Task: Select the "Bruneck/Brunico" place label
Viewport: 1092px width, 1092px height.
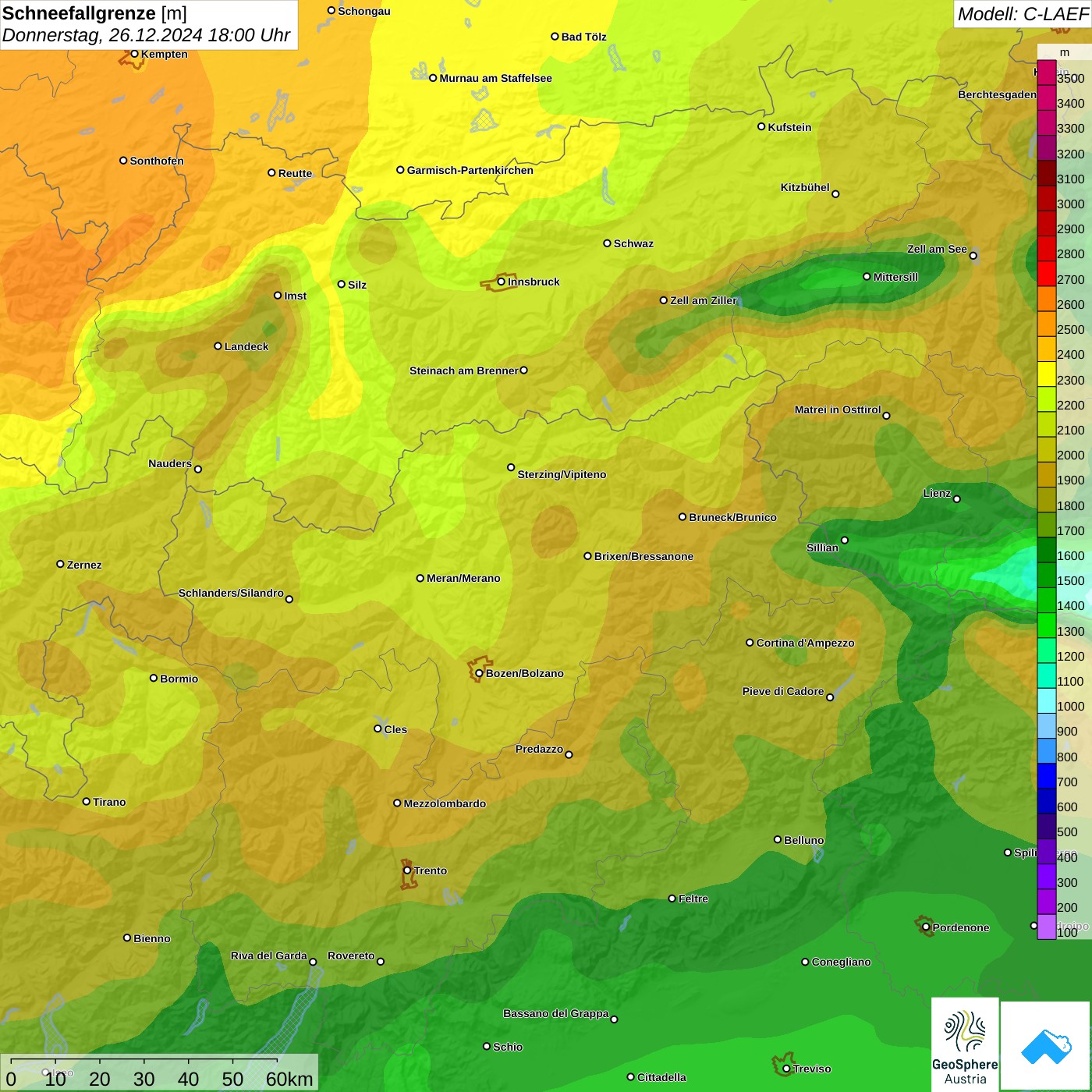Action: (x=732, y=517)
